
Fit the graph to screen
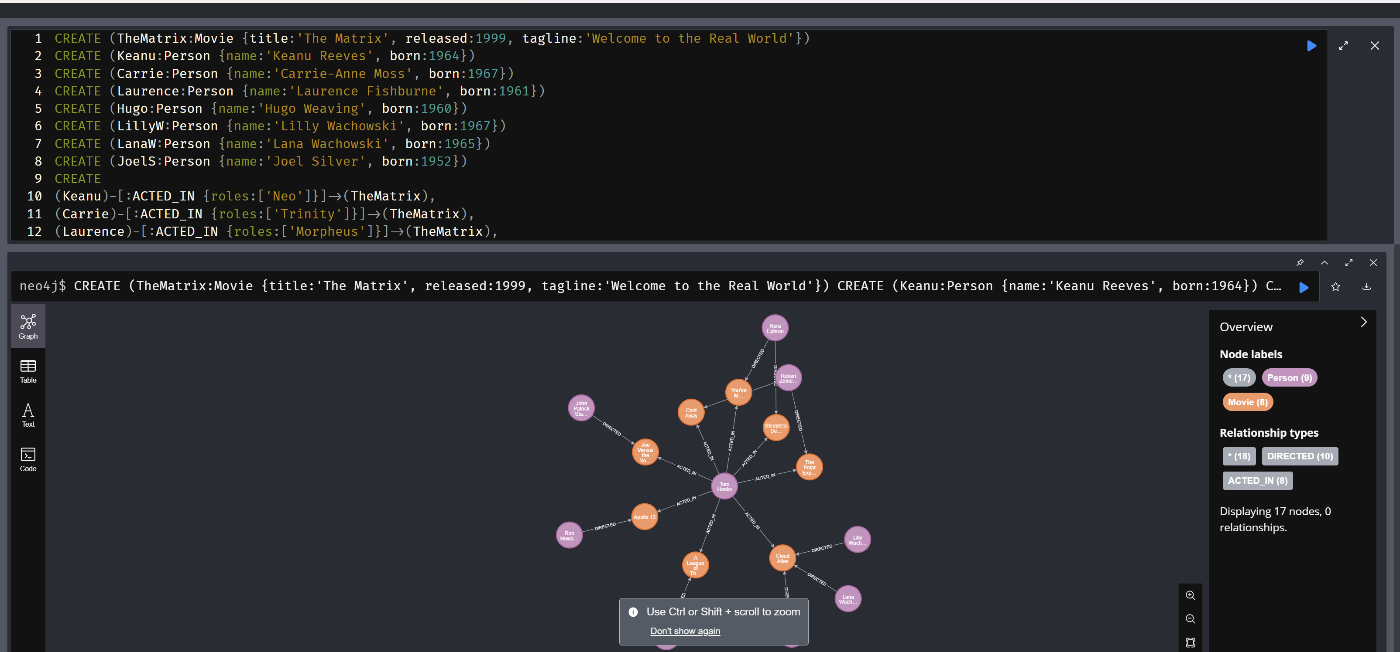[x=1190, y=642]
